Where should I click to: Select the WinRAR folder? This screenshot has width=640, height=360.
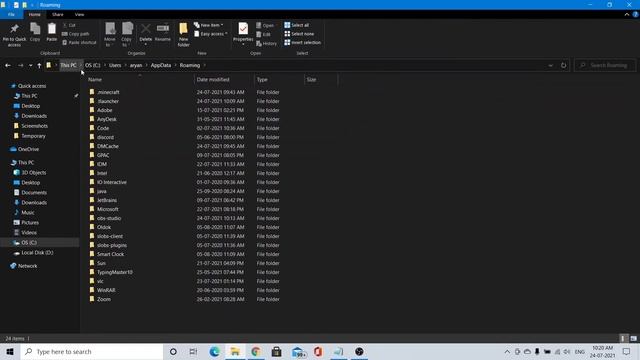[x=106, y=290]
